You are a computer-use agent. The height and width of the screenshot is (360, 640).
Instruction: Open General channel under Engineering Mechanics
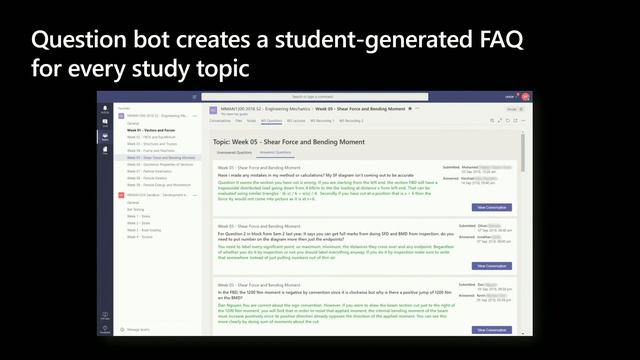(133, 123)
